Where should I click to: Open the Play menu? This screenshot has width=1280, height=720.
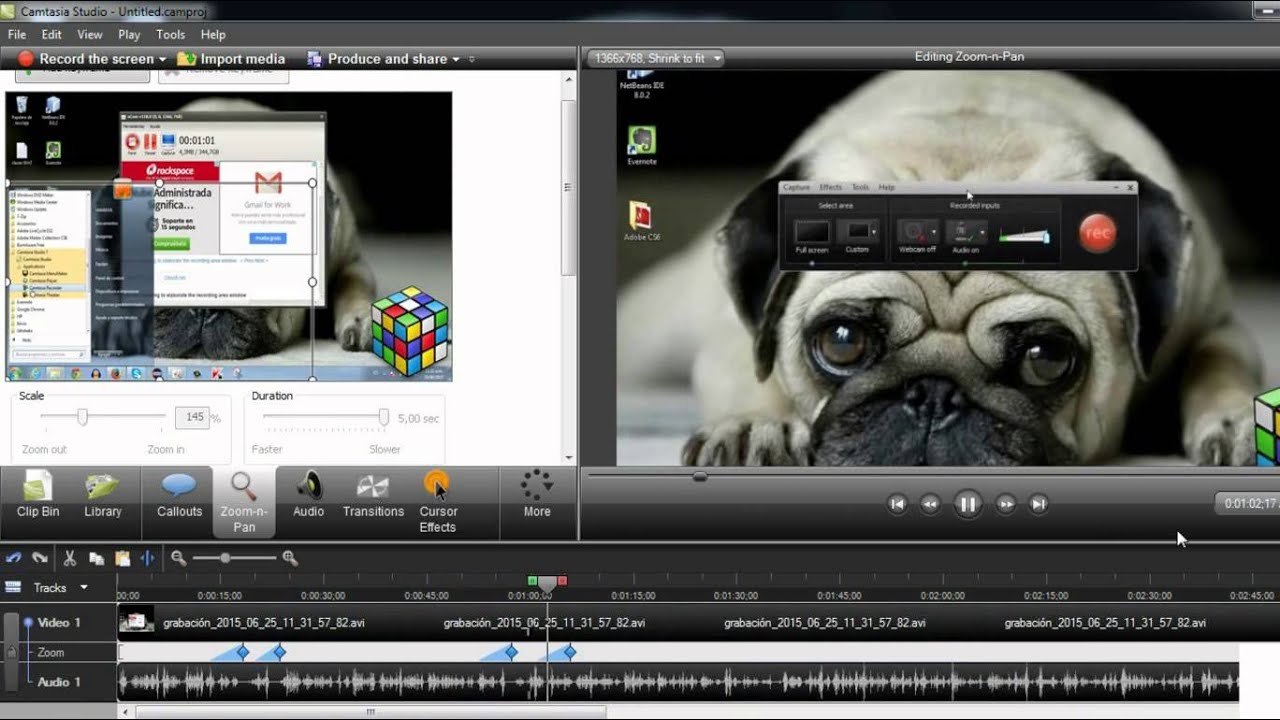click(x=129, y=34)
